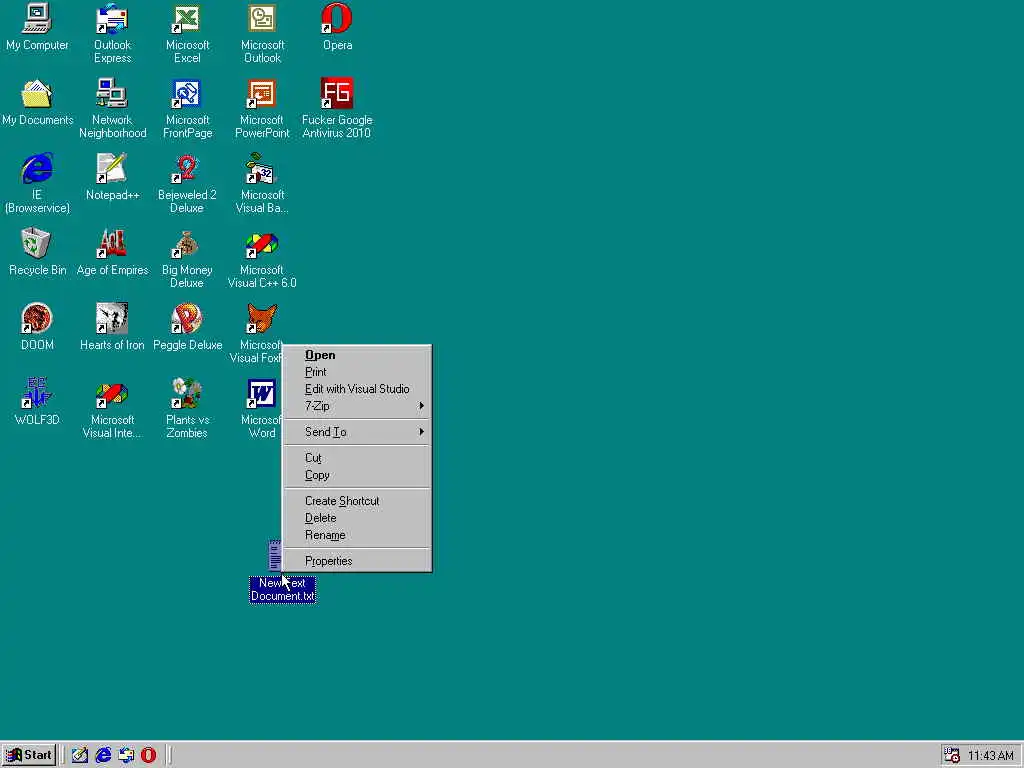Choose Edit with Visual Studio
Screen dimensions: 1024x768
[357, 389]
